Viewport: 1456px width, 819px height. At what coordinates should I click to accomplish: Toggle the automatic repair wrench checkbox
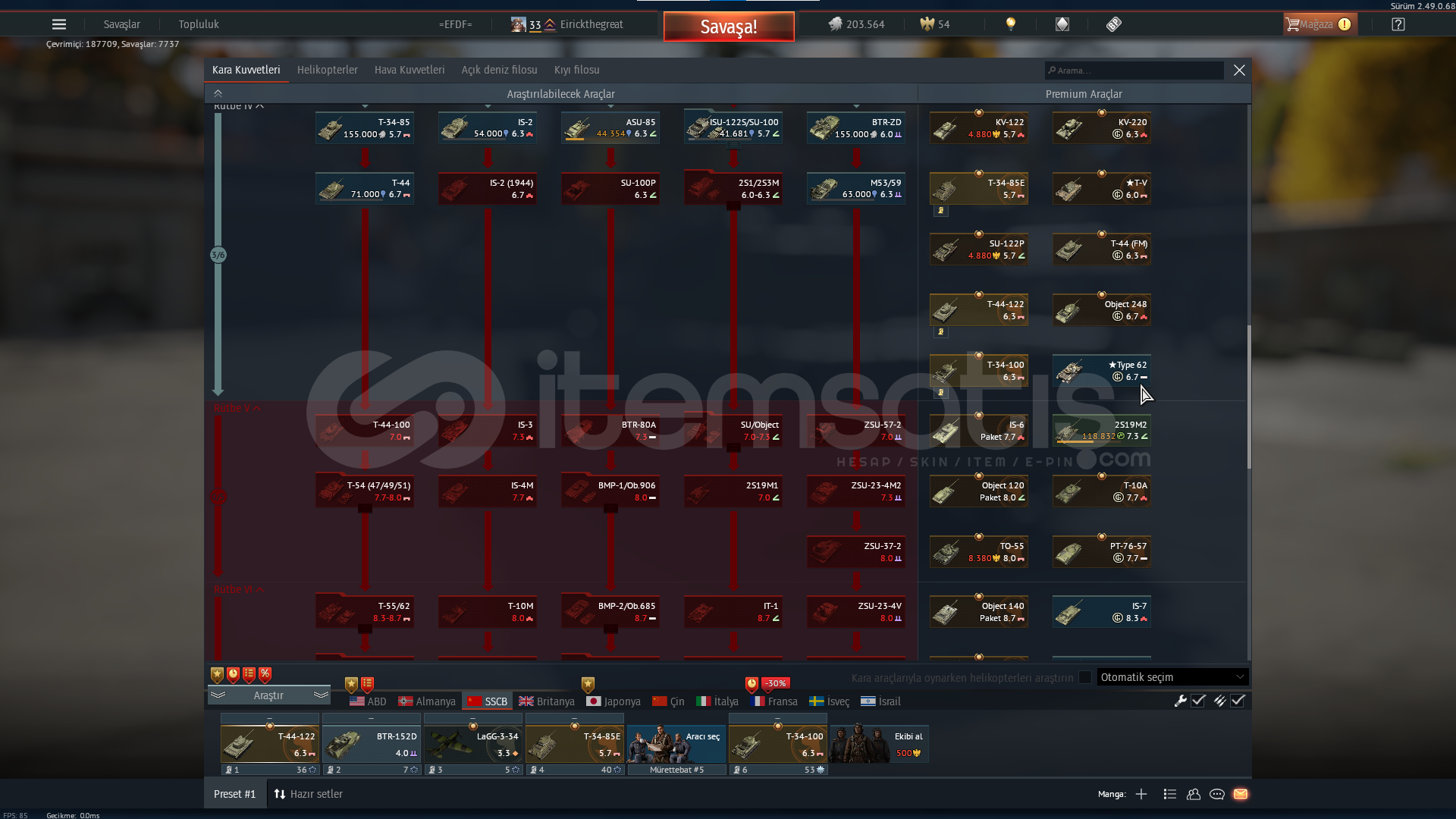tap(1198, 701)
